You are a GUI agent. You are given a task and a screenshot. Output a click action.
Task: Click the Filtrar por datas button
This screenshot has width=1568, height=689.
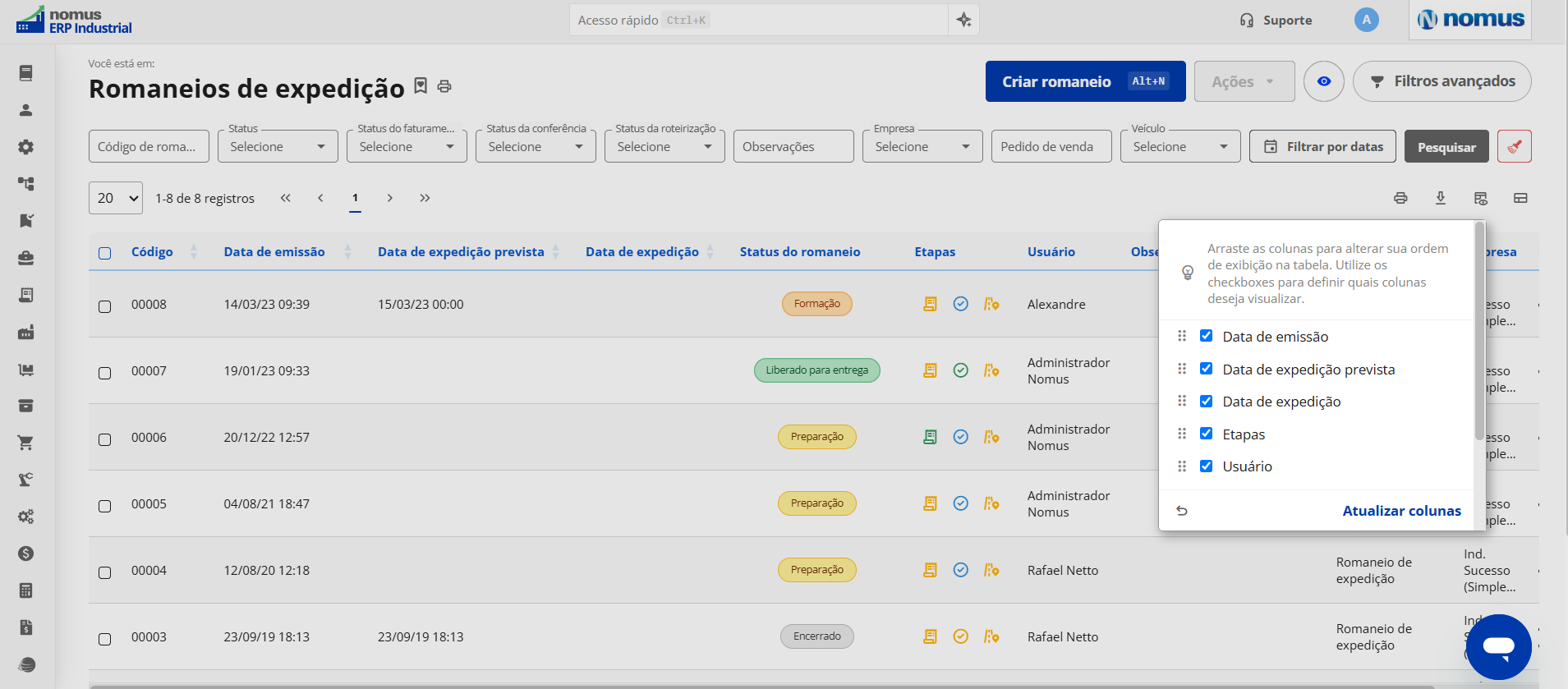[x=1323, y=146]
